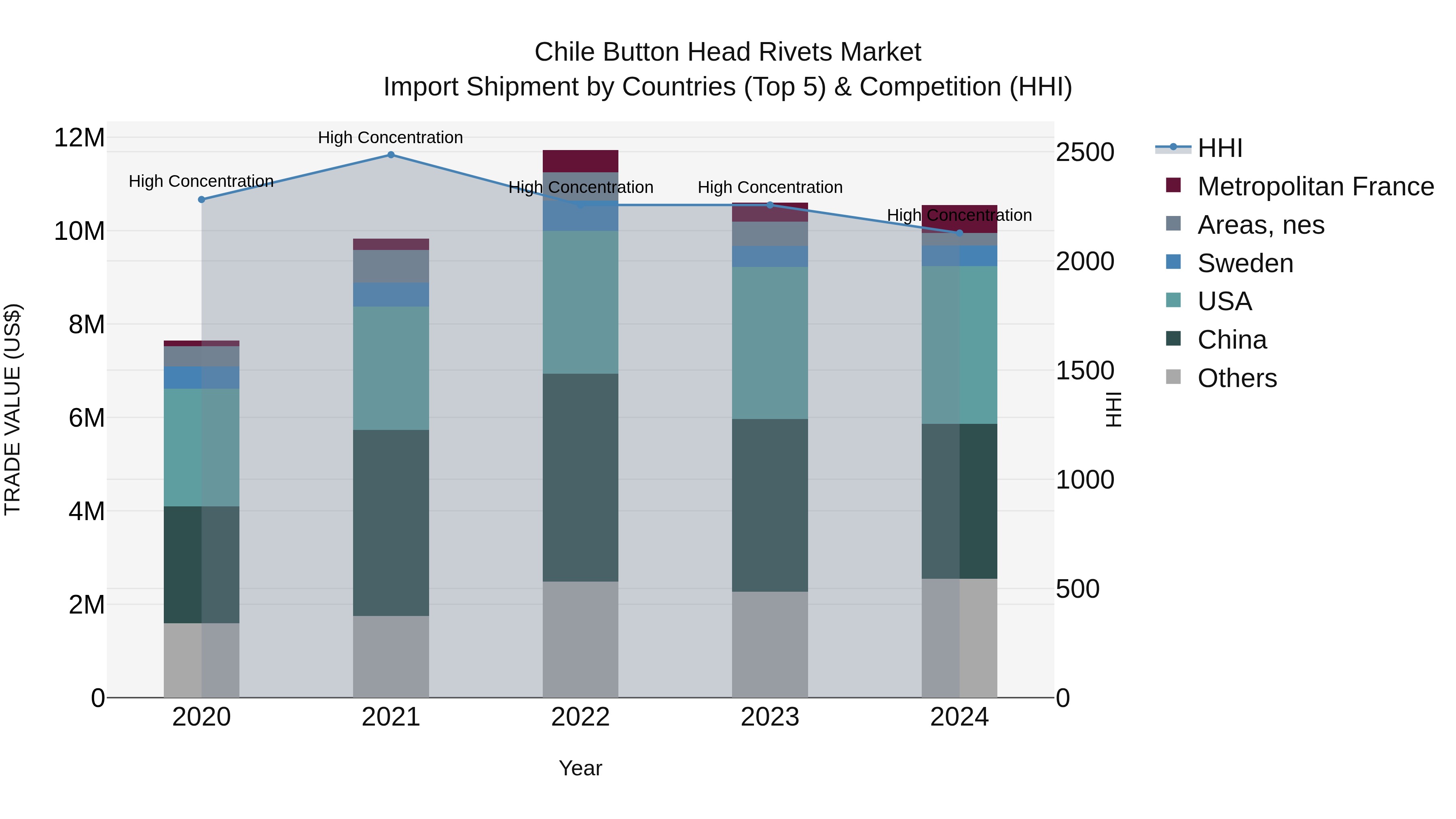
Task: Click the 2500 HHI axis tick label
Action: point(1085,152)
